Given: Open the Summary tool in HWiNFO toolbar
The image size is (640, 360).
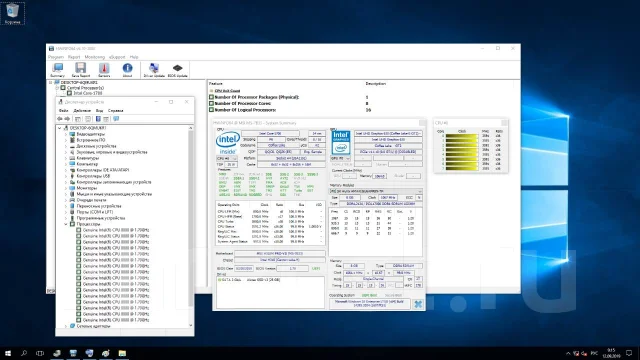Looking at the screenshot, I should point(58,70).
